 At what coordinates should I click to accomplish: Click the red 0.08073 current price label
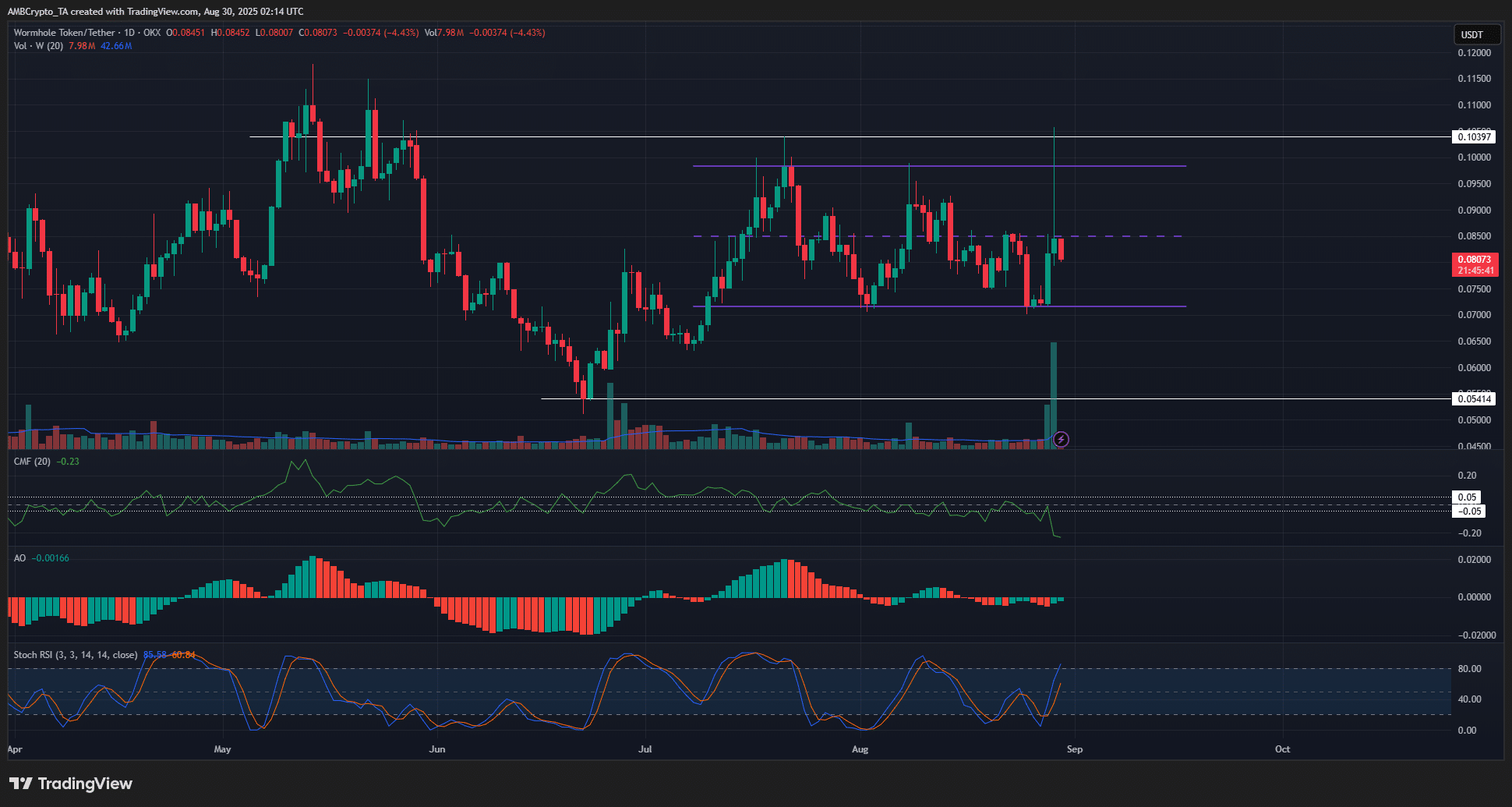pyautogui.click(x=1475, y=260)
